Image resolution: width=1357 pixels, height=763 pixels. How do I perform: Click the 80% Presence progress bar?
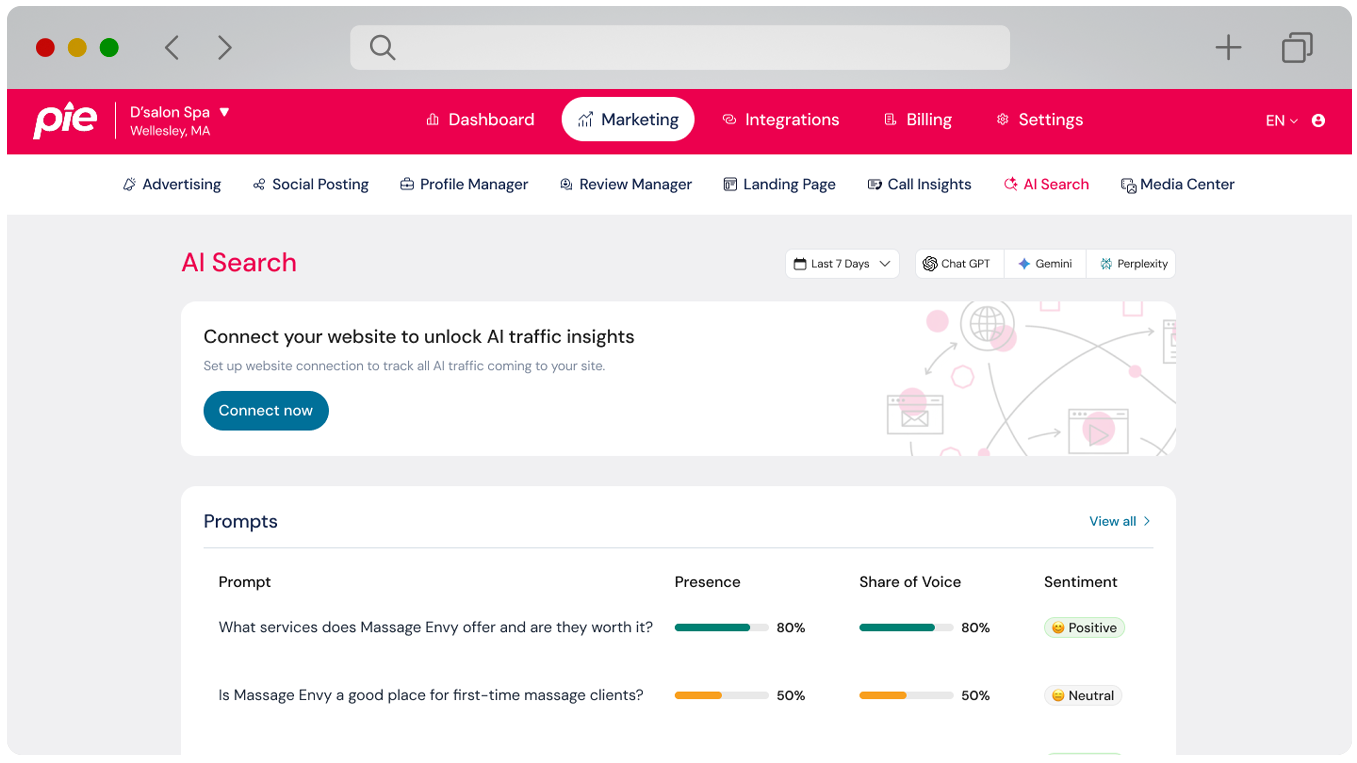tap(722, 628)
